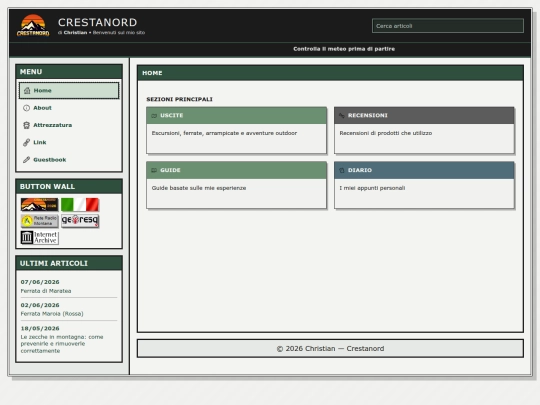The height and width of the screenshot is (405, 540).
Task: Click the copyright 2026 Christian footer text
Action: coord(330,349)
